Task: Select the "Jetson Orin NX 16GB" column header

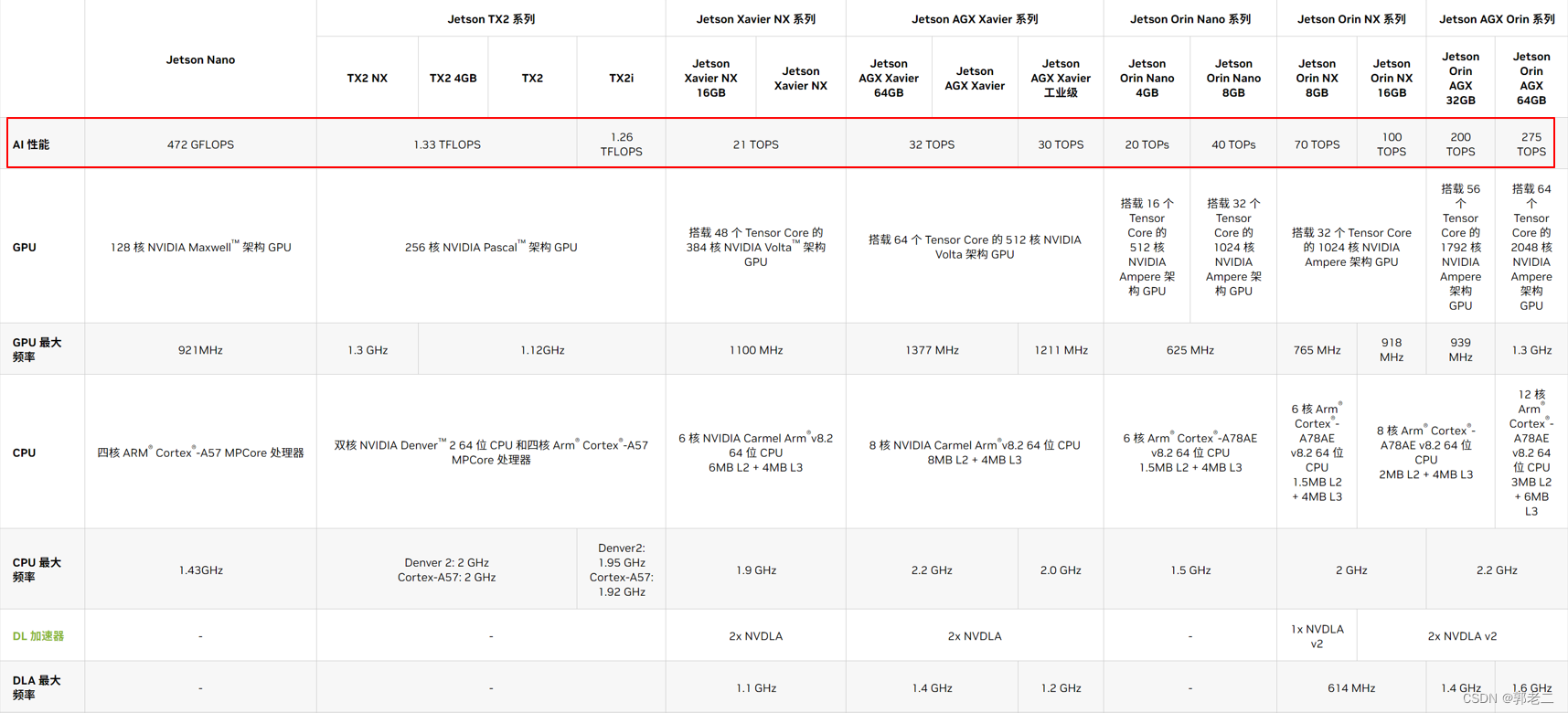Action: [1392, 79]
